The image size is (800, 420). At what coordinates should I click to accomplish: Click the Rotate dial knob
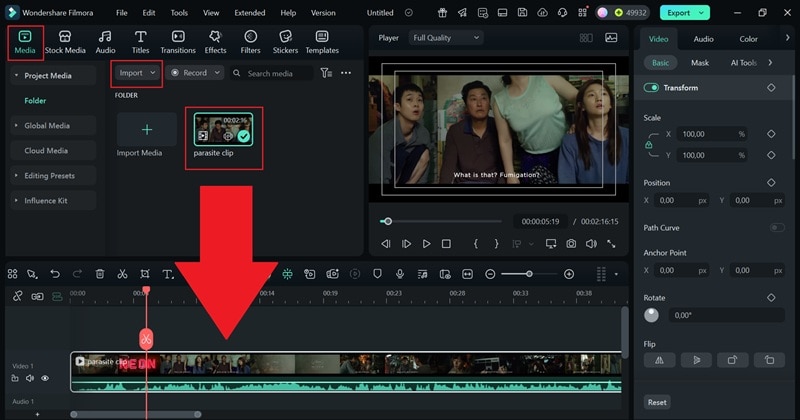651,315
